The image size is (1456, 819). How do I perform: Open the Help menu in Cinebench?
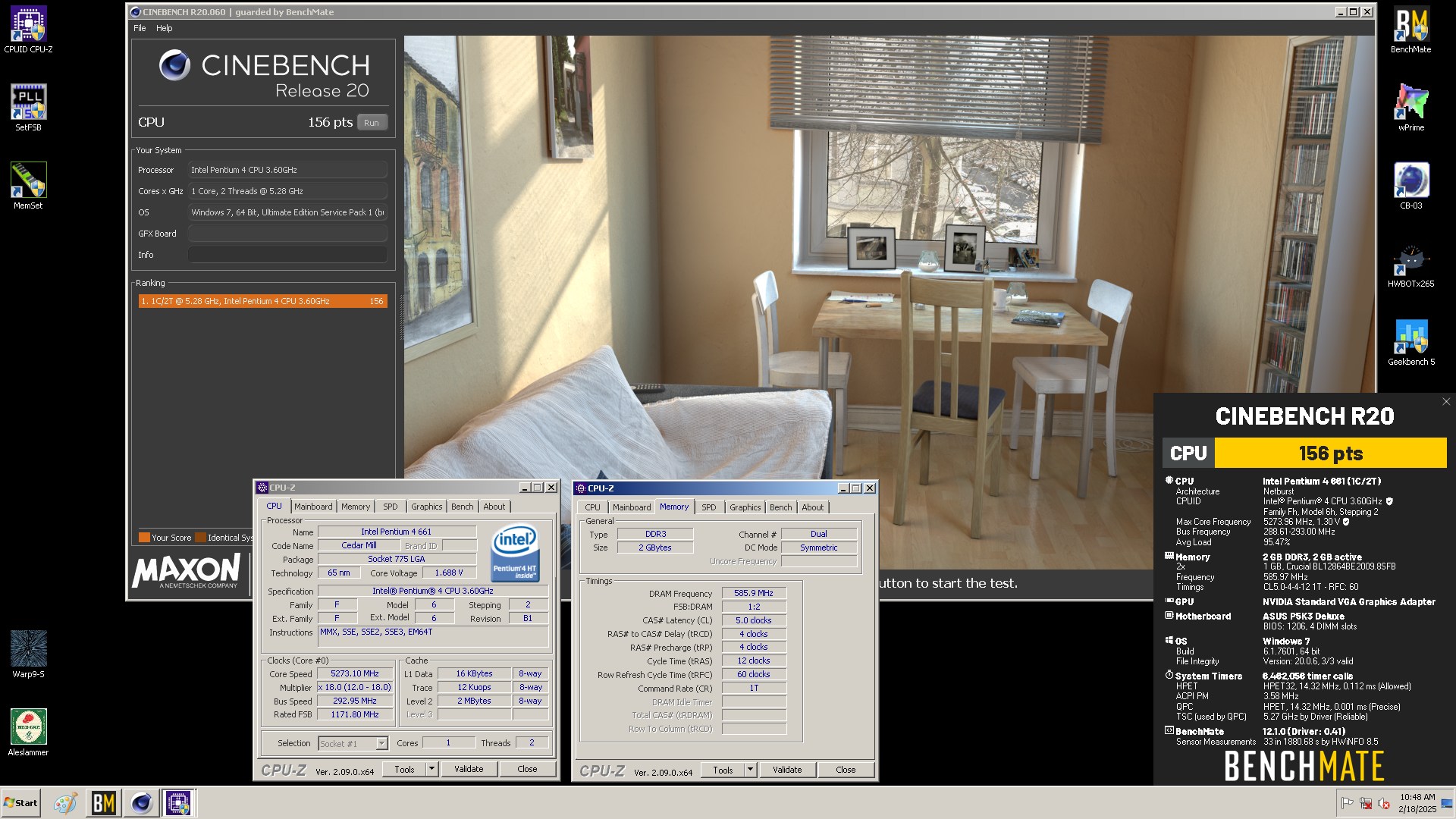coord(164,28)
